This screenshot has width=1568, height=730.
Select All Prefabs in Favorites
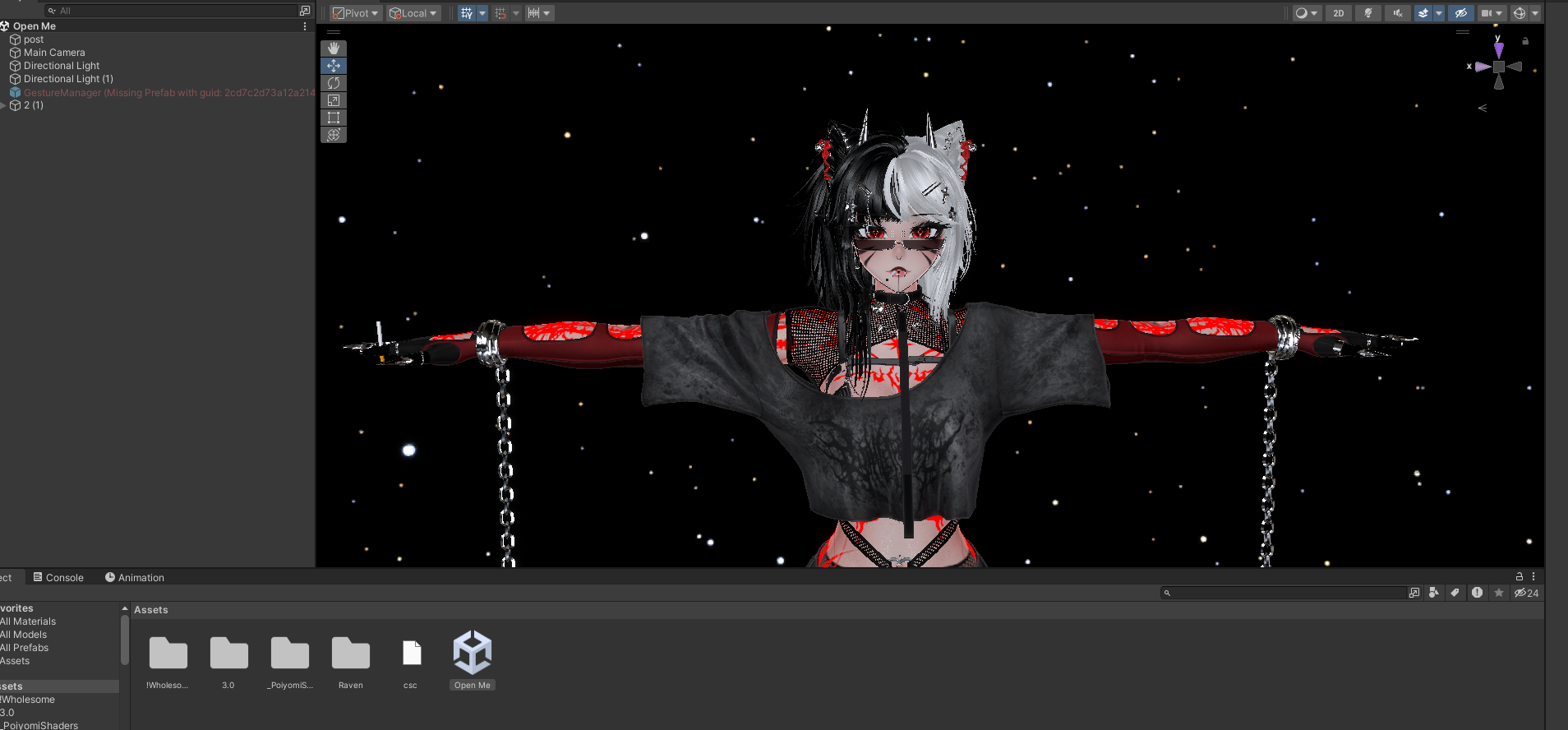(x=25, y=648)
